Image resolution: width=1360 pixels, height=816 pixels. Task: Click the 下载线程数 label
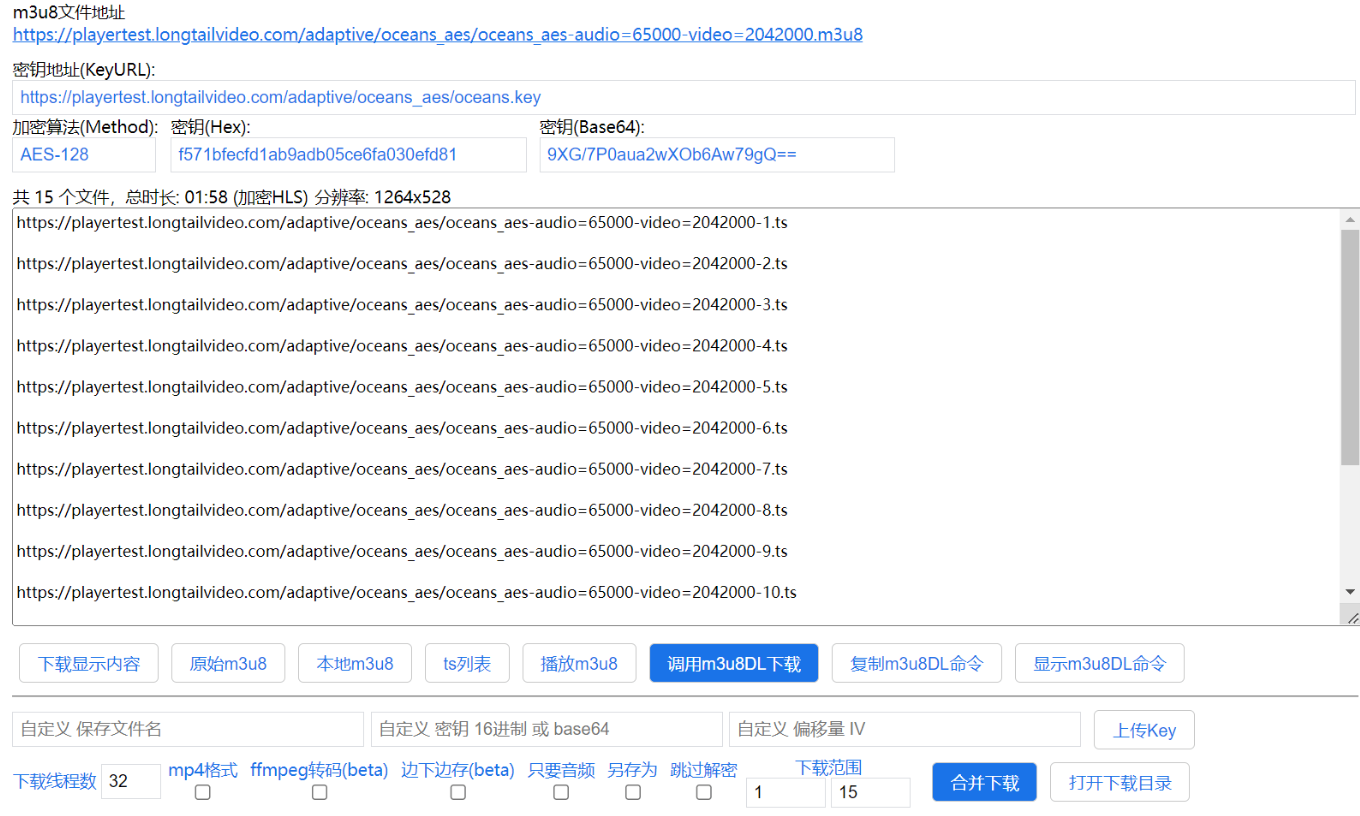pos(55,781)
